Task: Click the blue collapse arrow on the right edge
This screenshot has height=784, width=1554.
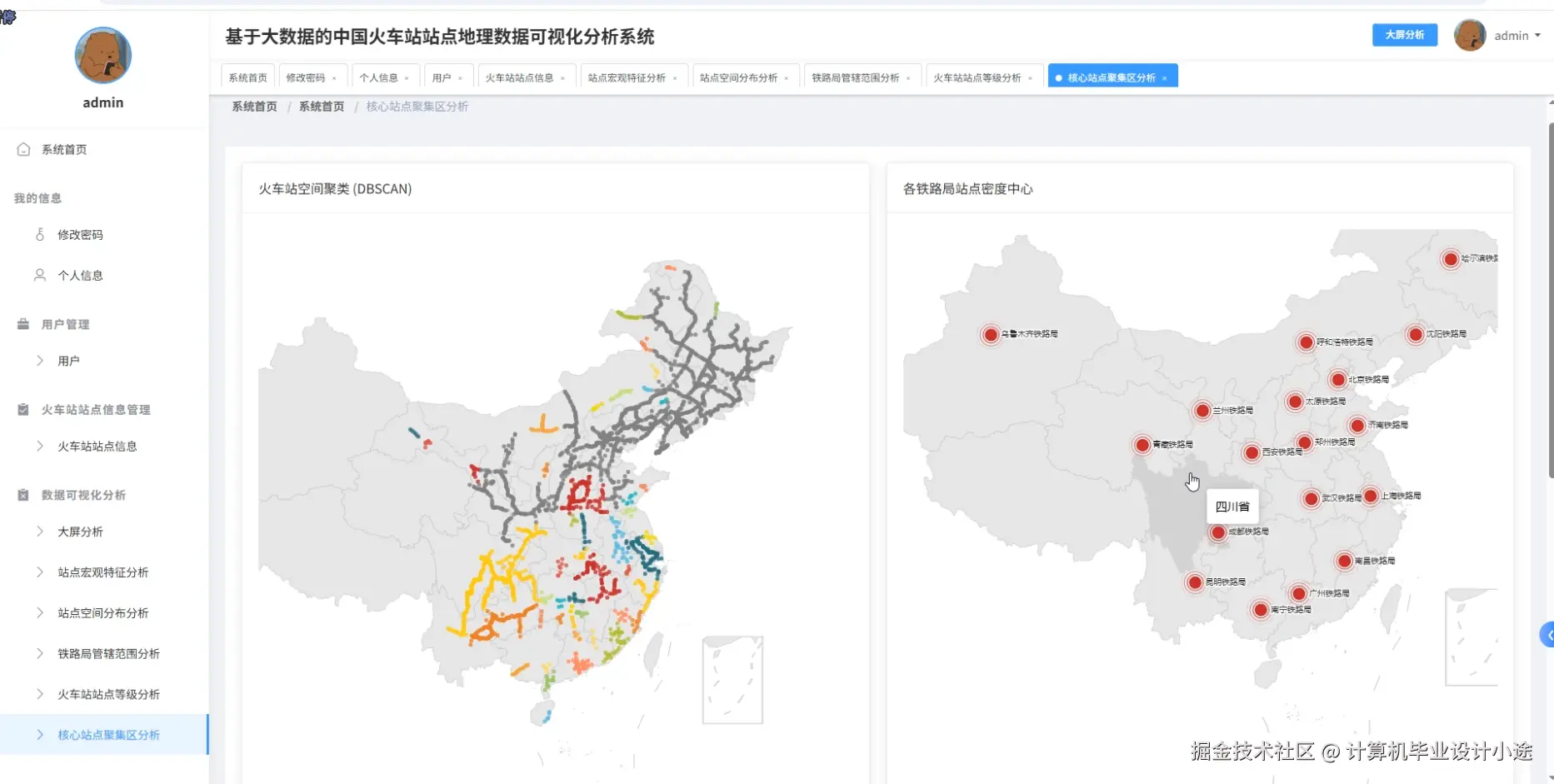Action: point(1547,634)
